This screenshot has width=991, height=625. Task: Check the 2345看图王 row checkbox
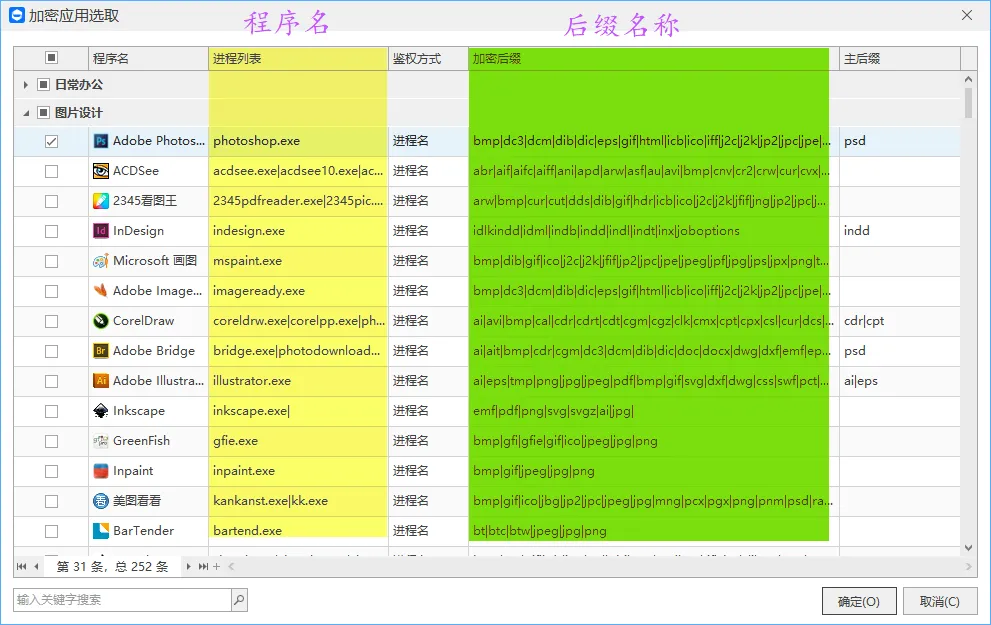(x=51, y=202)
